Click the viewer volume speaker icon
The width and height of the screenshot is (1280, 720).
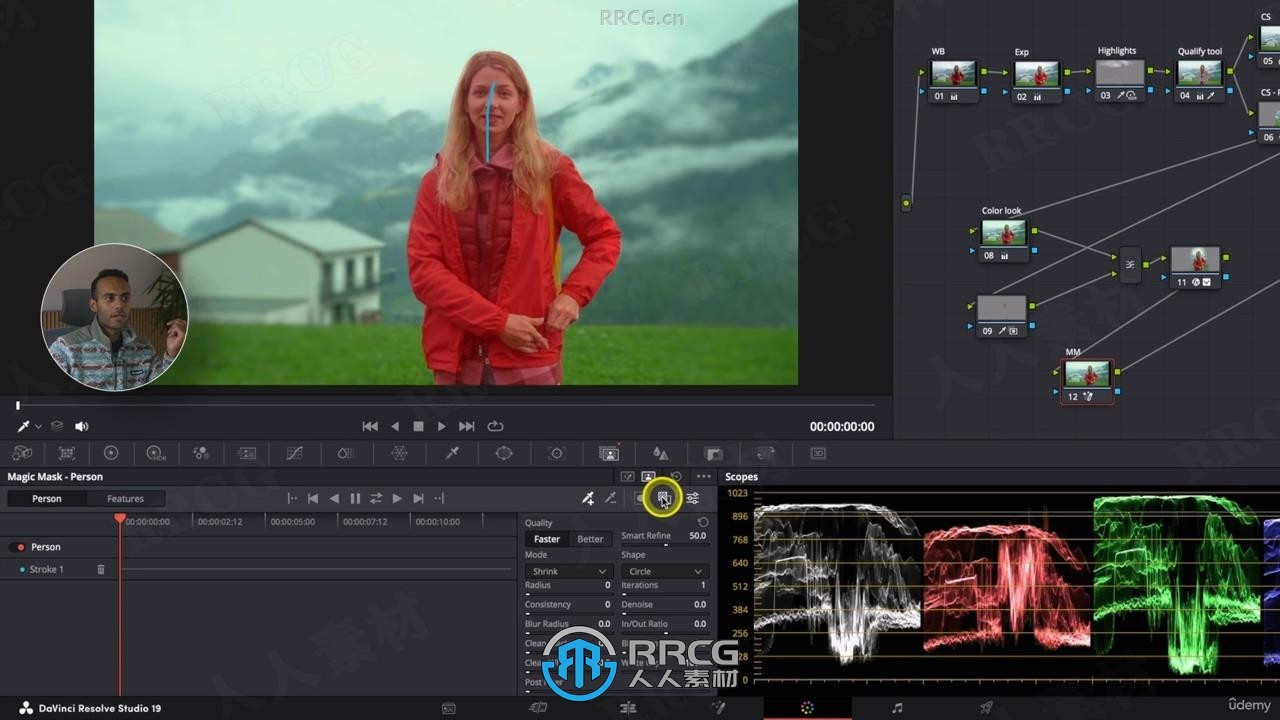click(81, 426)
